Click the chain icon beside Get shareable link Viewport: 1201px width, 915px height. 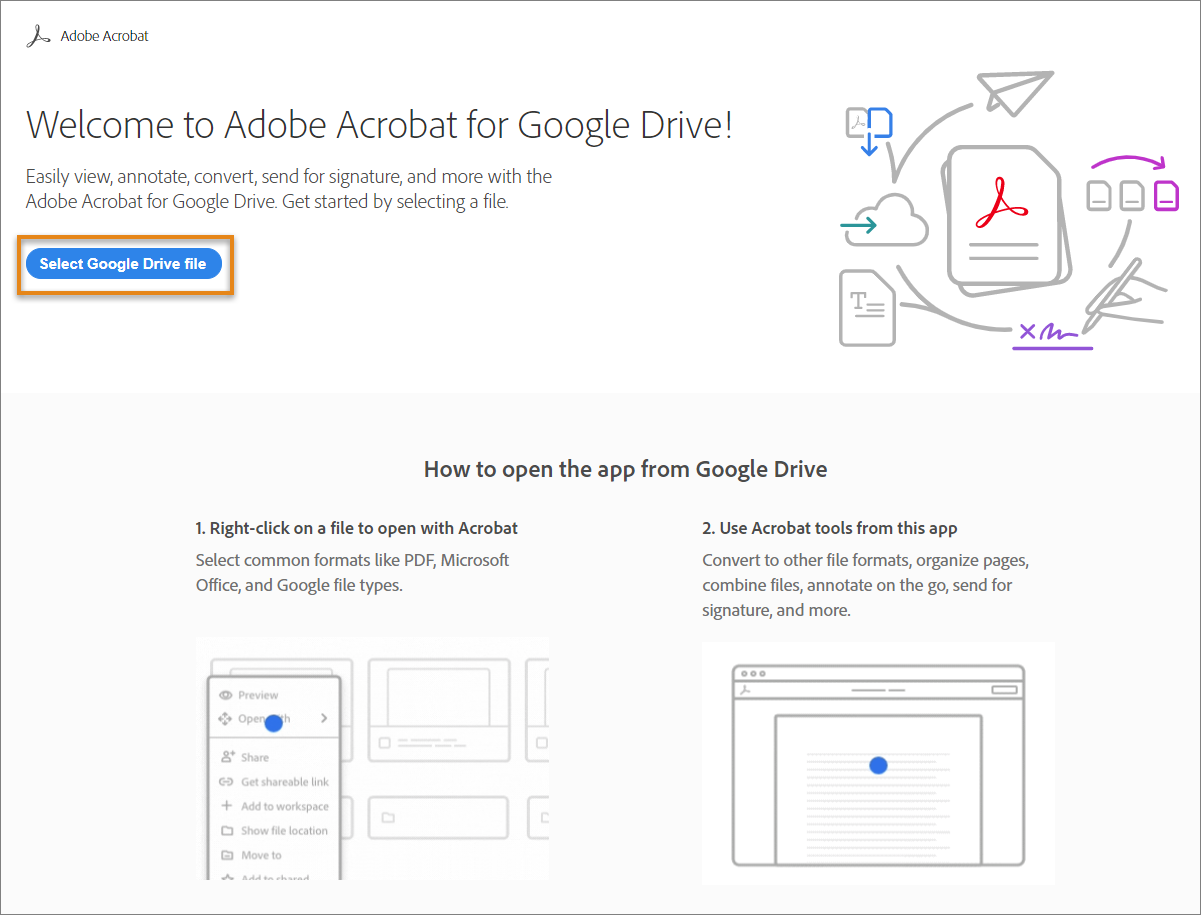225,782
